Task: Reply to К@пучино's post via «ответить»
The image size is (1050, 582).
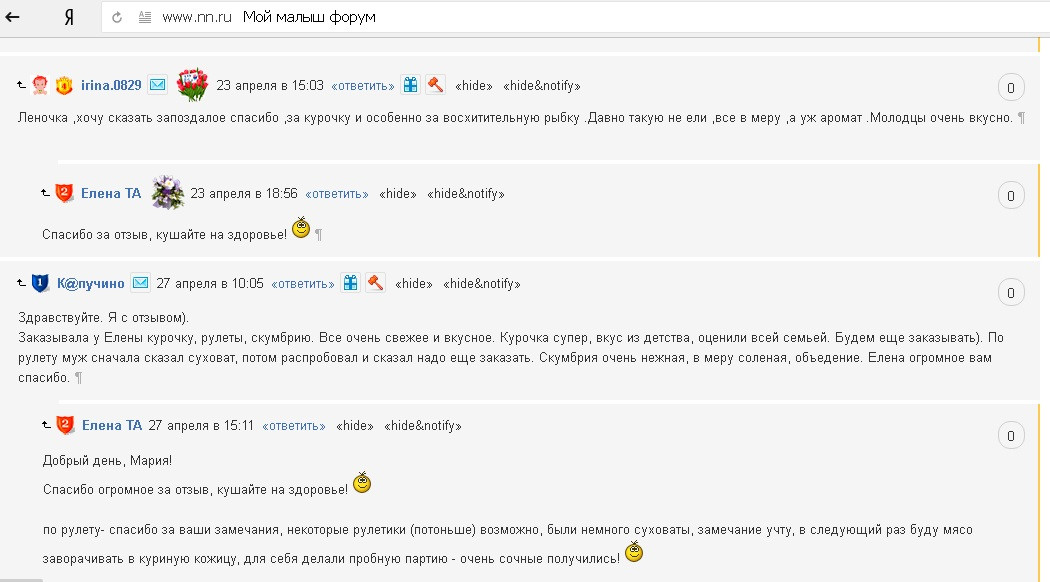Action: tap(303, 284)
